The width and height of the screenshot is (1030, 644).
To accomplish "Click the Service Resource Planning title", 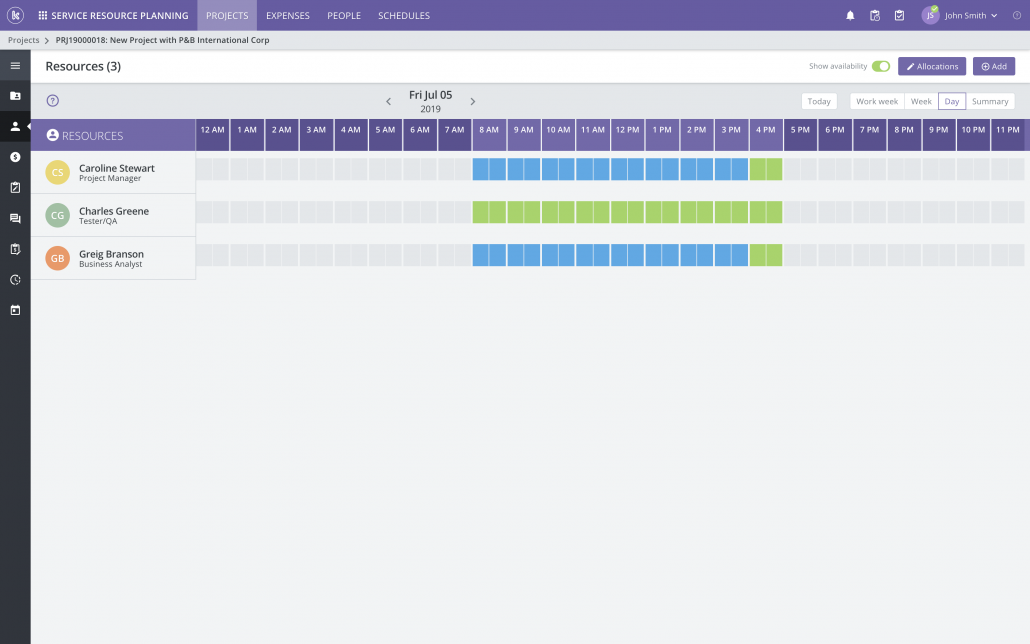I will tap(120, 15).
